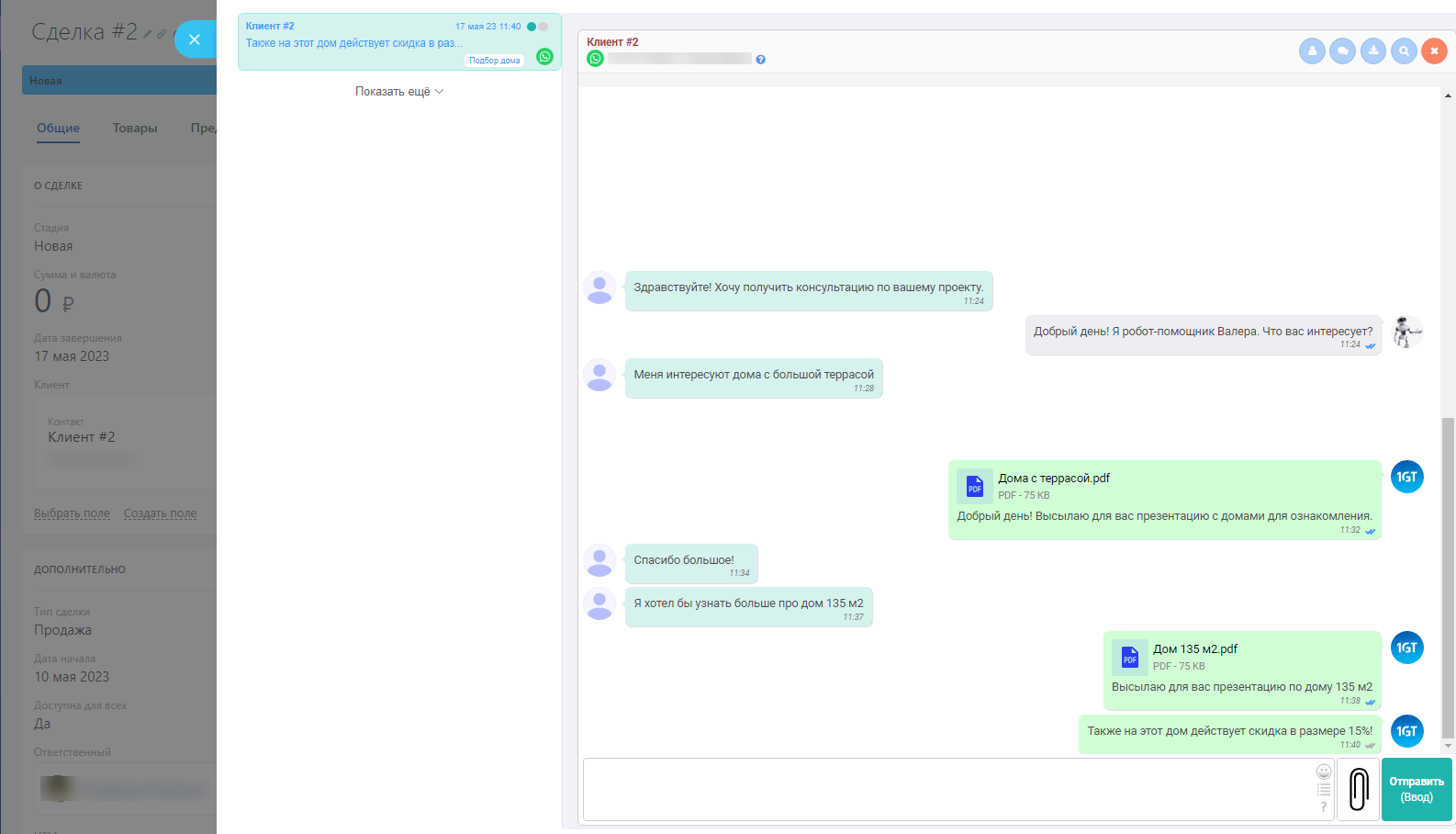Attach a file with the paperclip button
This screenshot has height=834, width=1456.
tap(1359, 789)
